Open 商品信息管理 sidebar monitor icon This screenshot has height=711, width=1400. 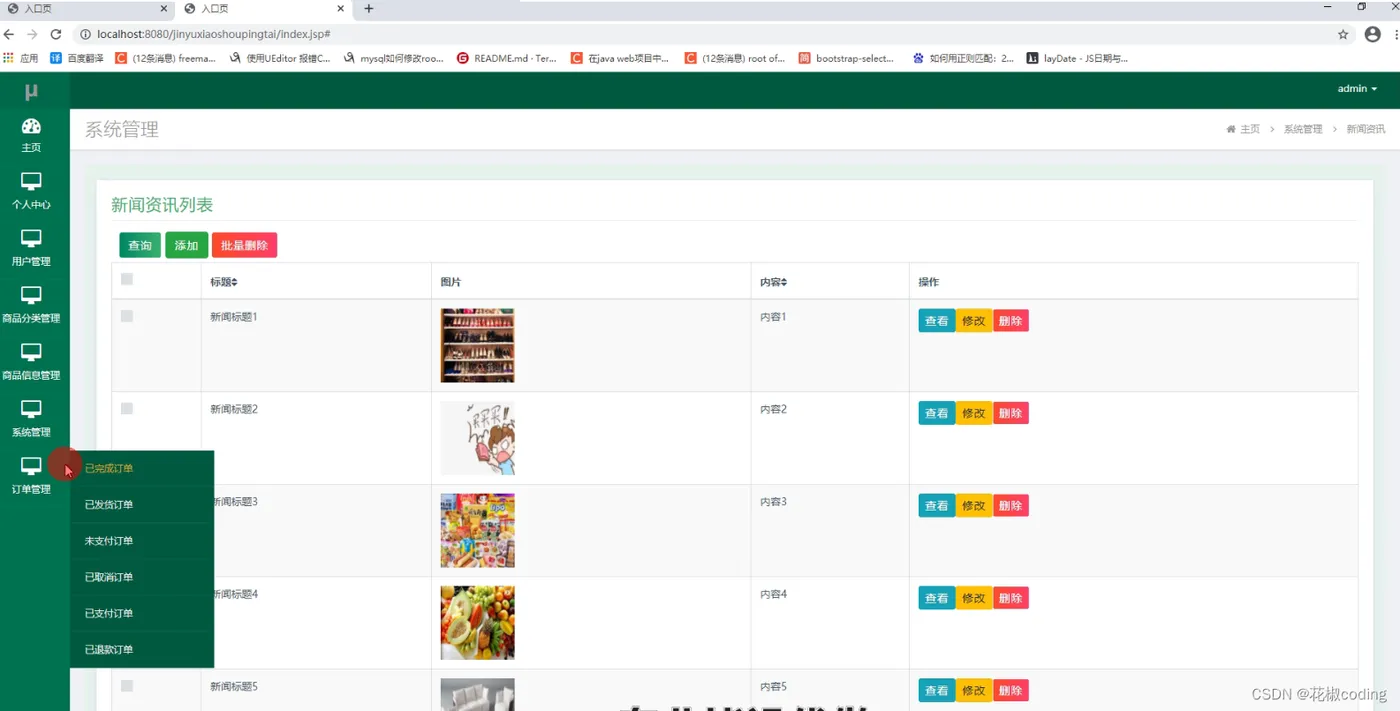pos(31,353)
